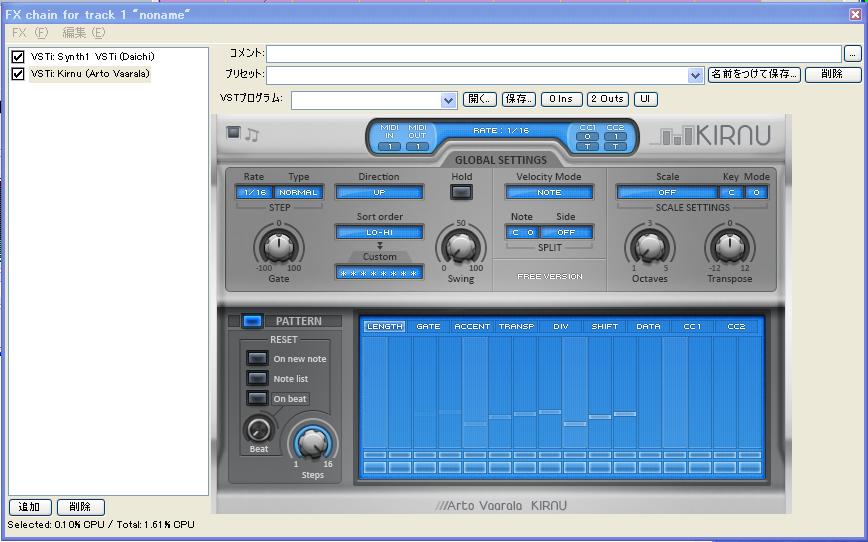Click the small square icon beside the music note
The height and width of the screenshot is (542, 868).
click(x=234, y=132)
